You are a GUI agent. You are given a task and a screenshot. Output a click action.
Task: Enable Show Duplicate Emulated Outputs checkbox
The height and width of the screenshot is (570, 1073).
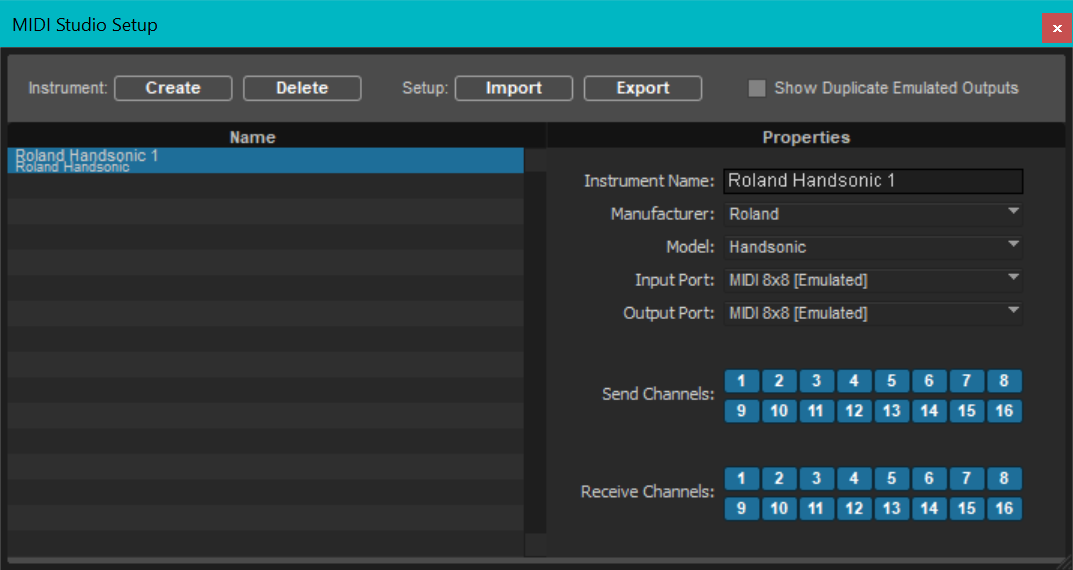(x=757, y=88)
